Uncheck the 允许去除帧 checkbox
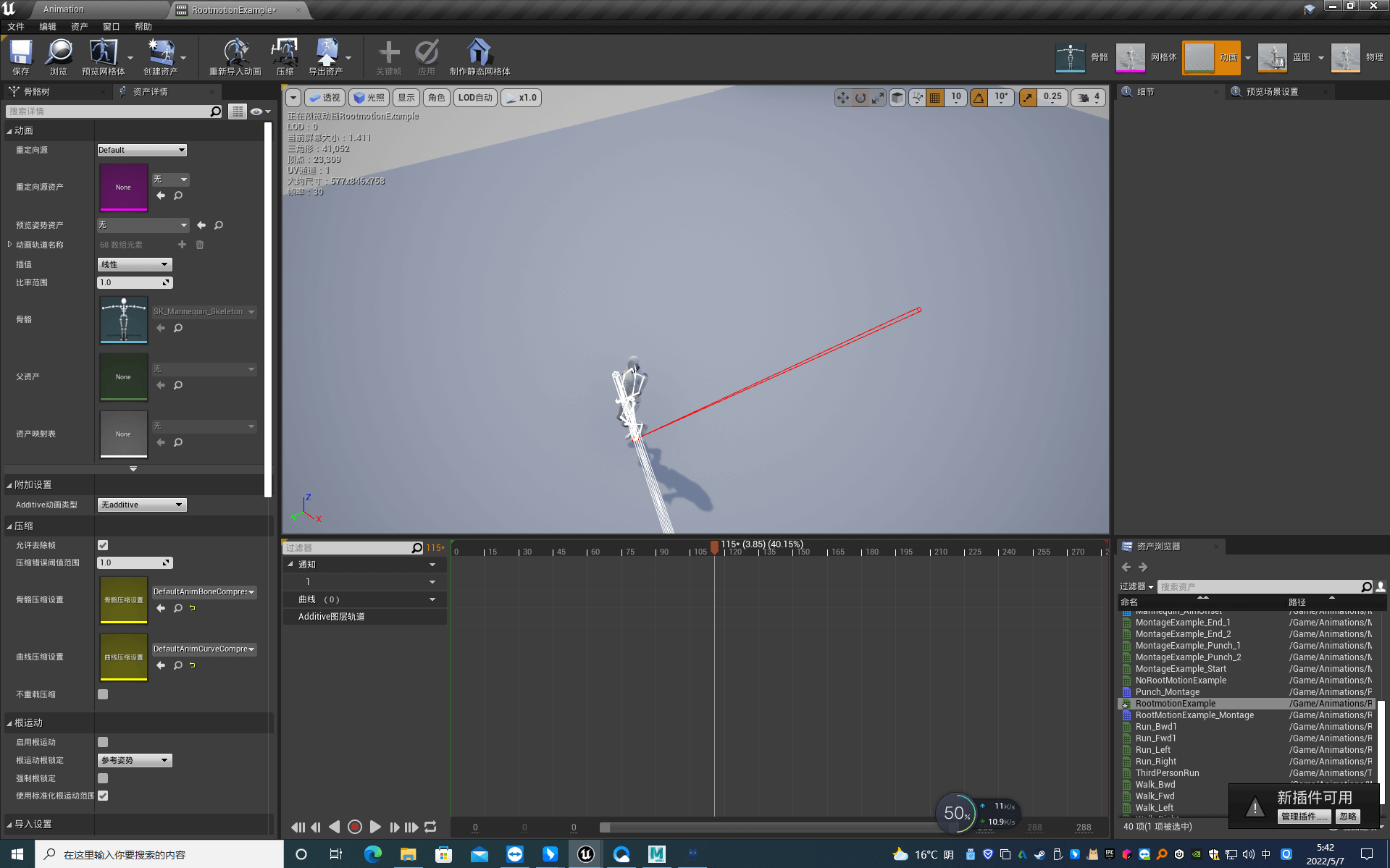Image resolution: width=1390 pixels, height=868 pixels. point(103,545)
